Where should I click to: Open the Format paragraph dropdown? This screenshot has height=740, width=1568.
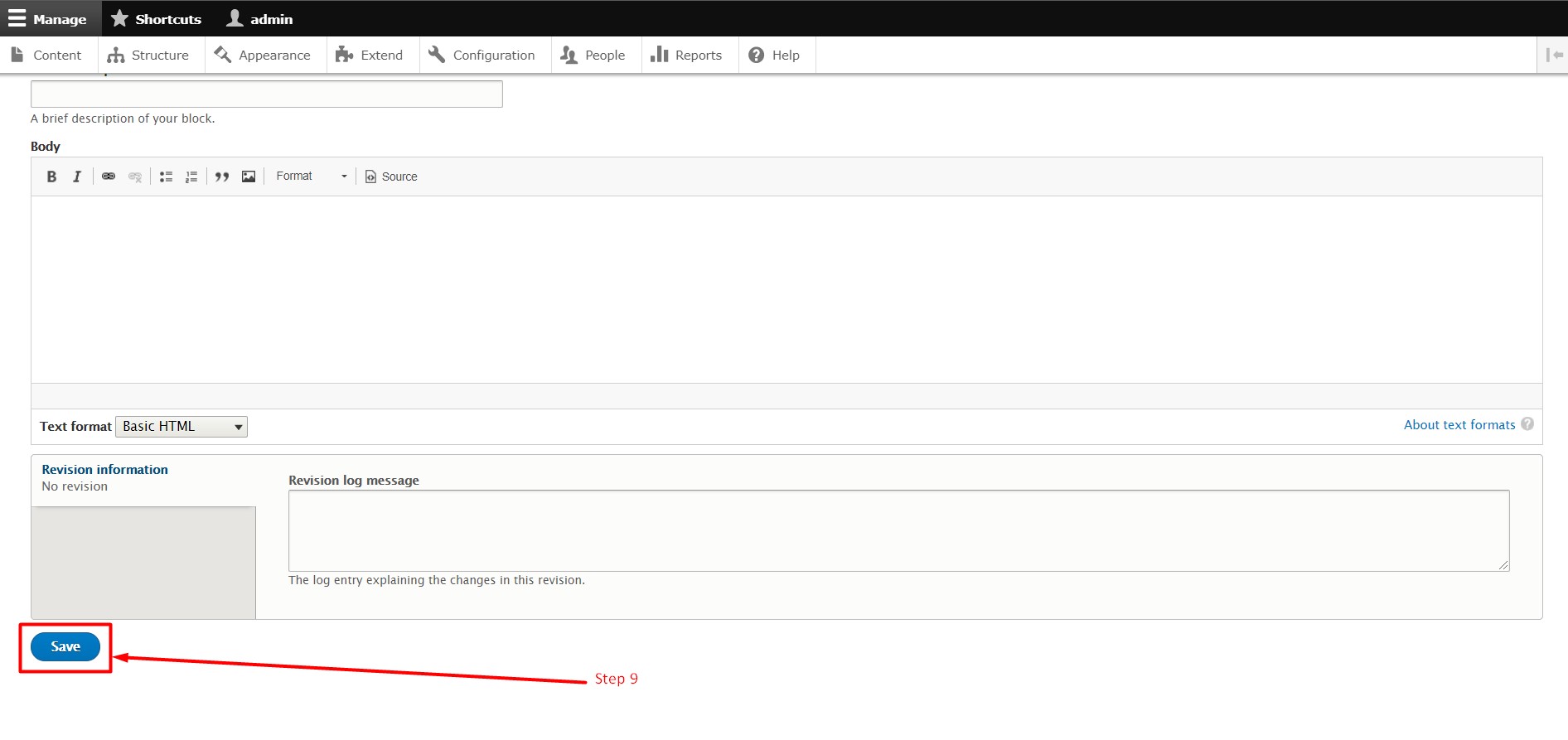311,177
